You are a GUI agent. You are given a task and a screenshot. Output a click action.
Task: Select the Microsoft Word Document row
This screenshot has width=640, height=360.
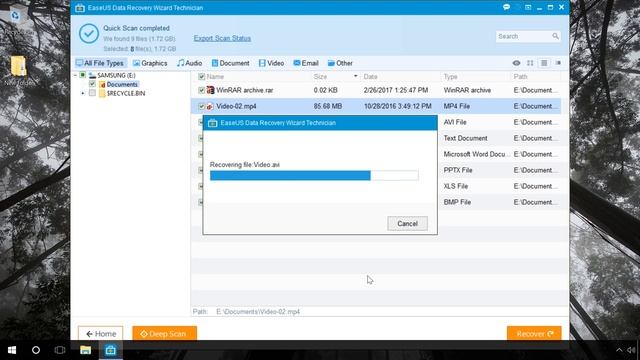[499, 154]
